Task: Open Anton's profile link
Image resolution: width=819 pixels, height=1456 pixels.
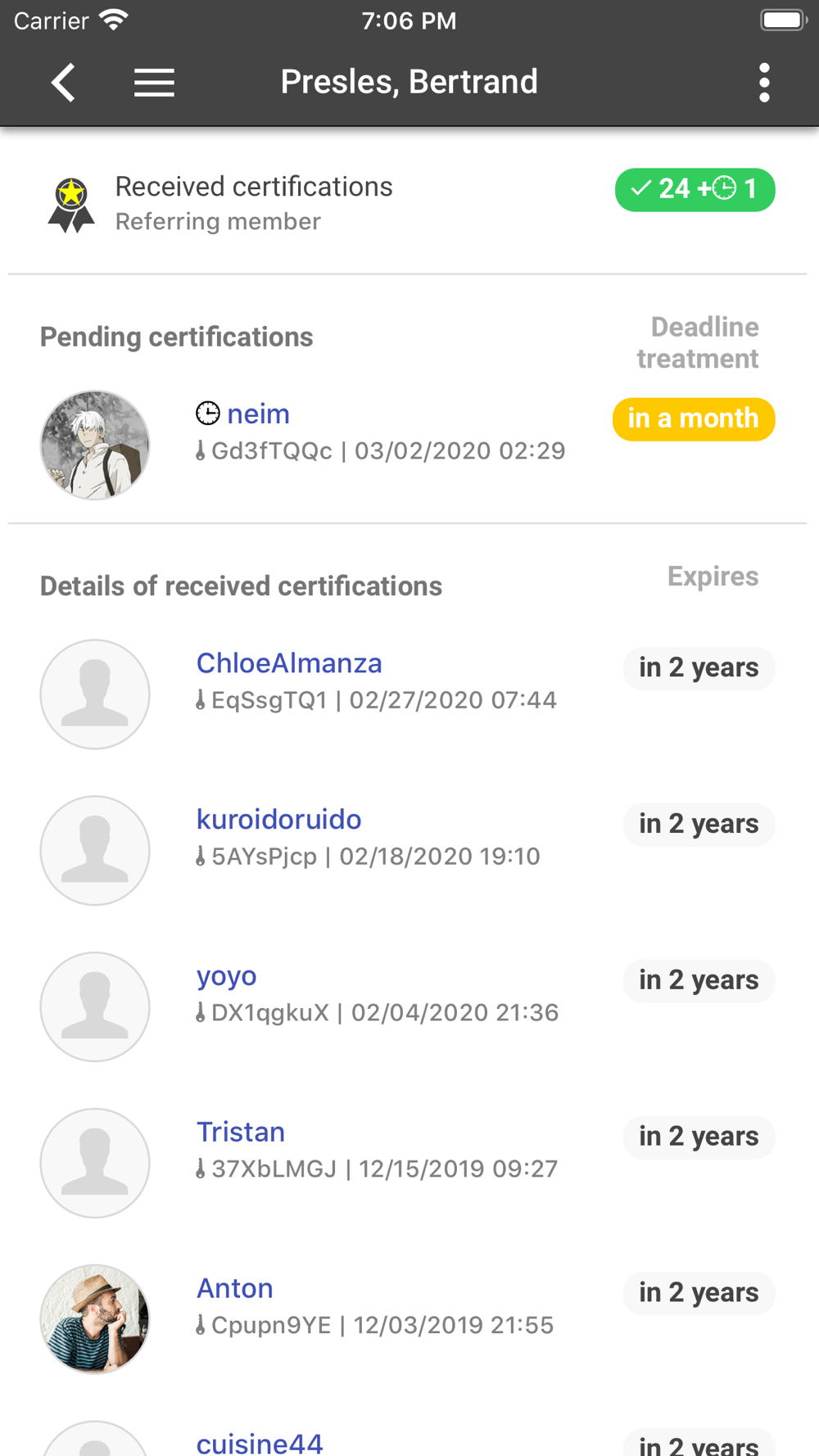Action: pyautogui.click(x=235, y=1289)
